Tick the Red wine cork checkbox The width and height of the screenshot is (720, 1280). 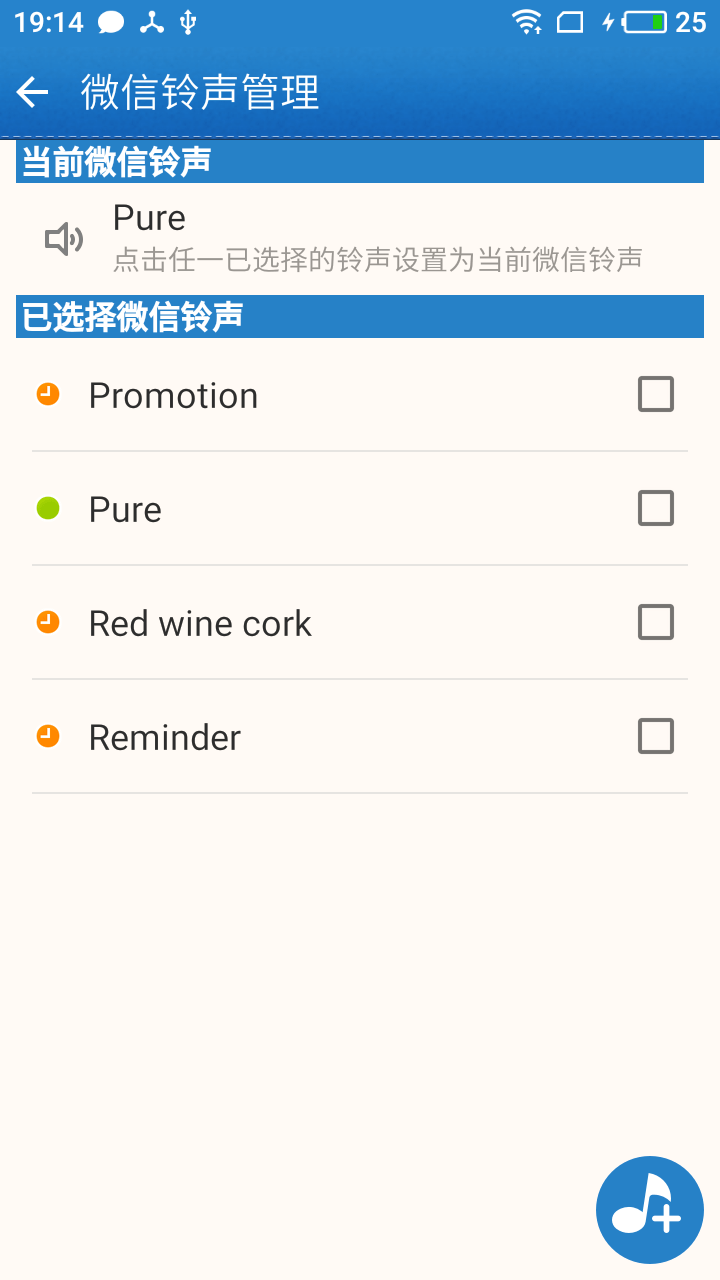point(656,622)
